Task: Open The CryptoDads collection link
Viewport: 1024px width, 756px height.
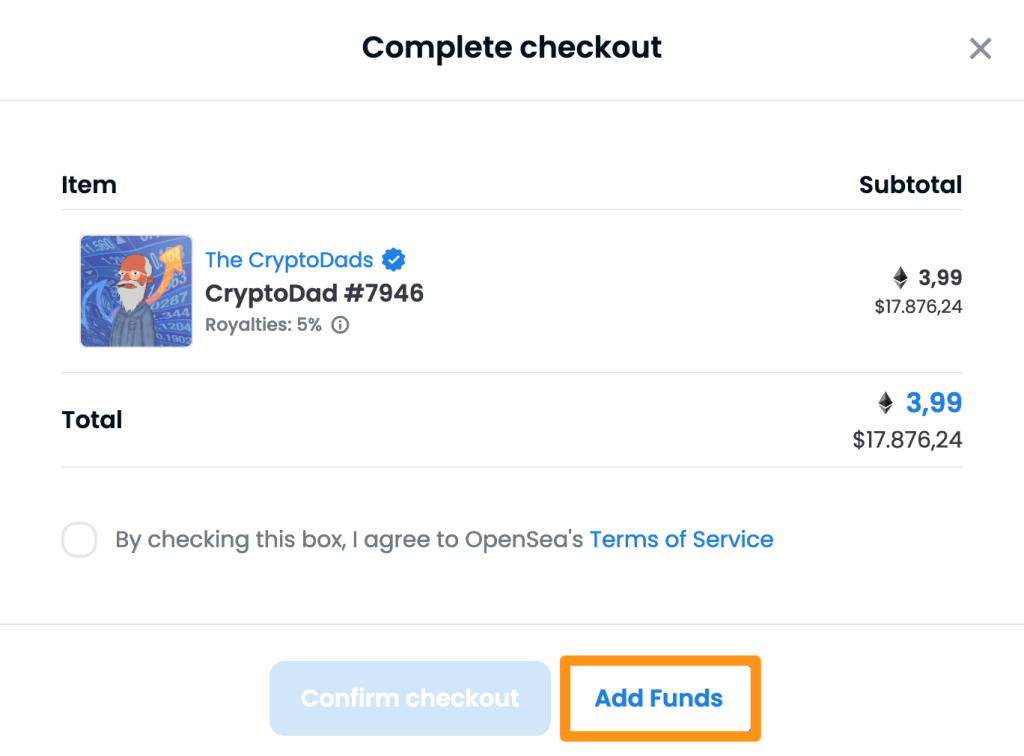Action: 289,260
